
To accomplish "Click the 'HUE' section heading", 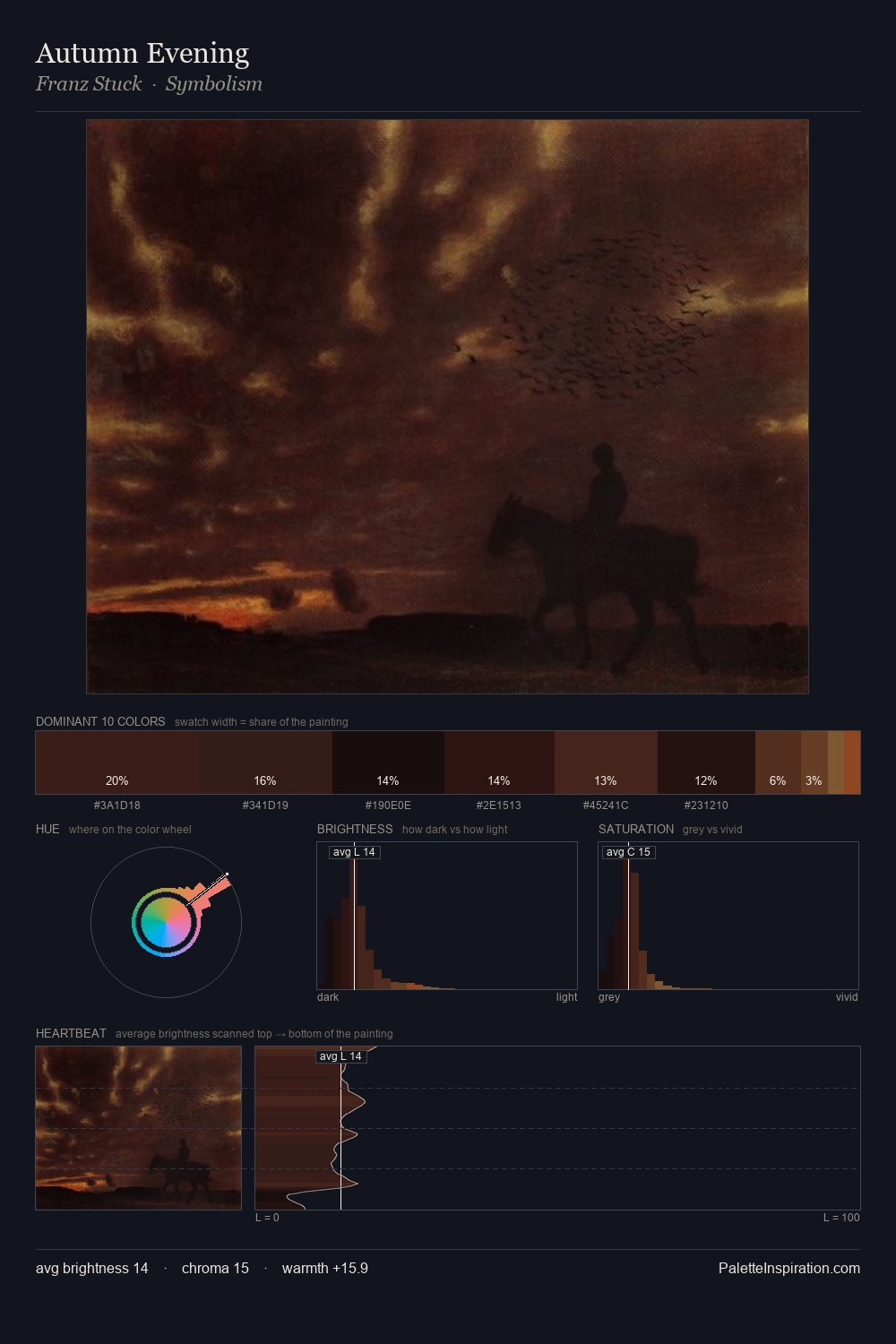I will pos(47,829).
